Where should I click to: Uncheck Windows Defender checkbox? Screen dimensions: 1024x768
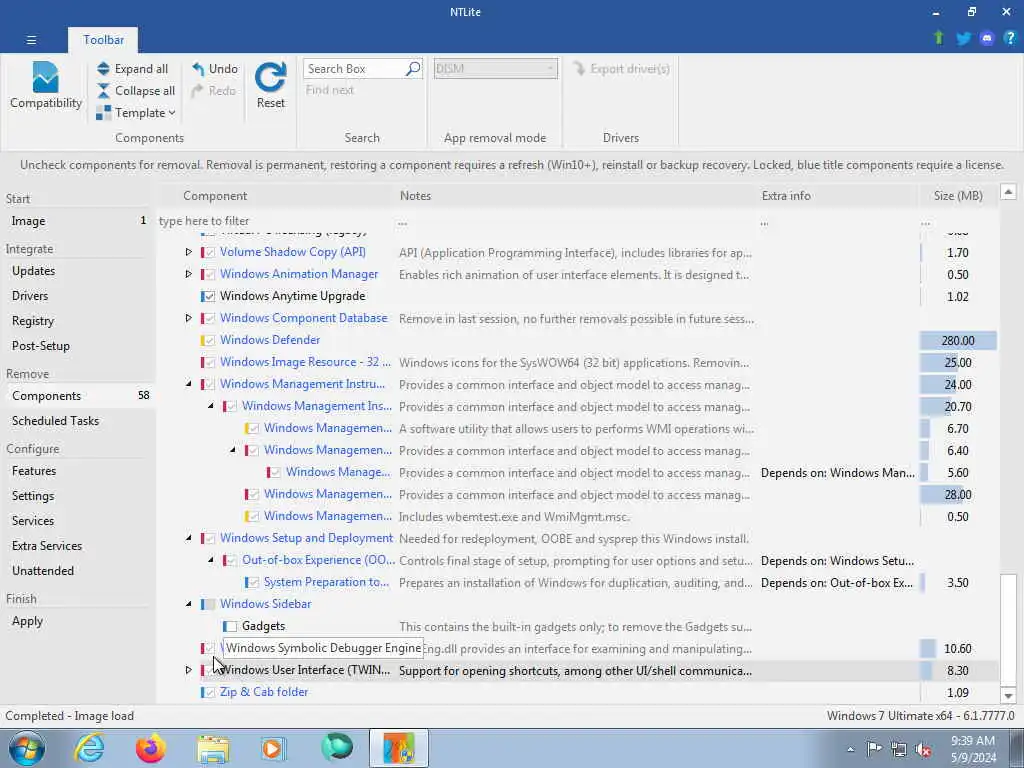tap(209, 340)
